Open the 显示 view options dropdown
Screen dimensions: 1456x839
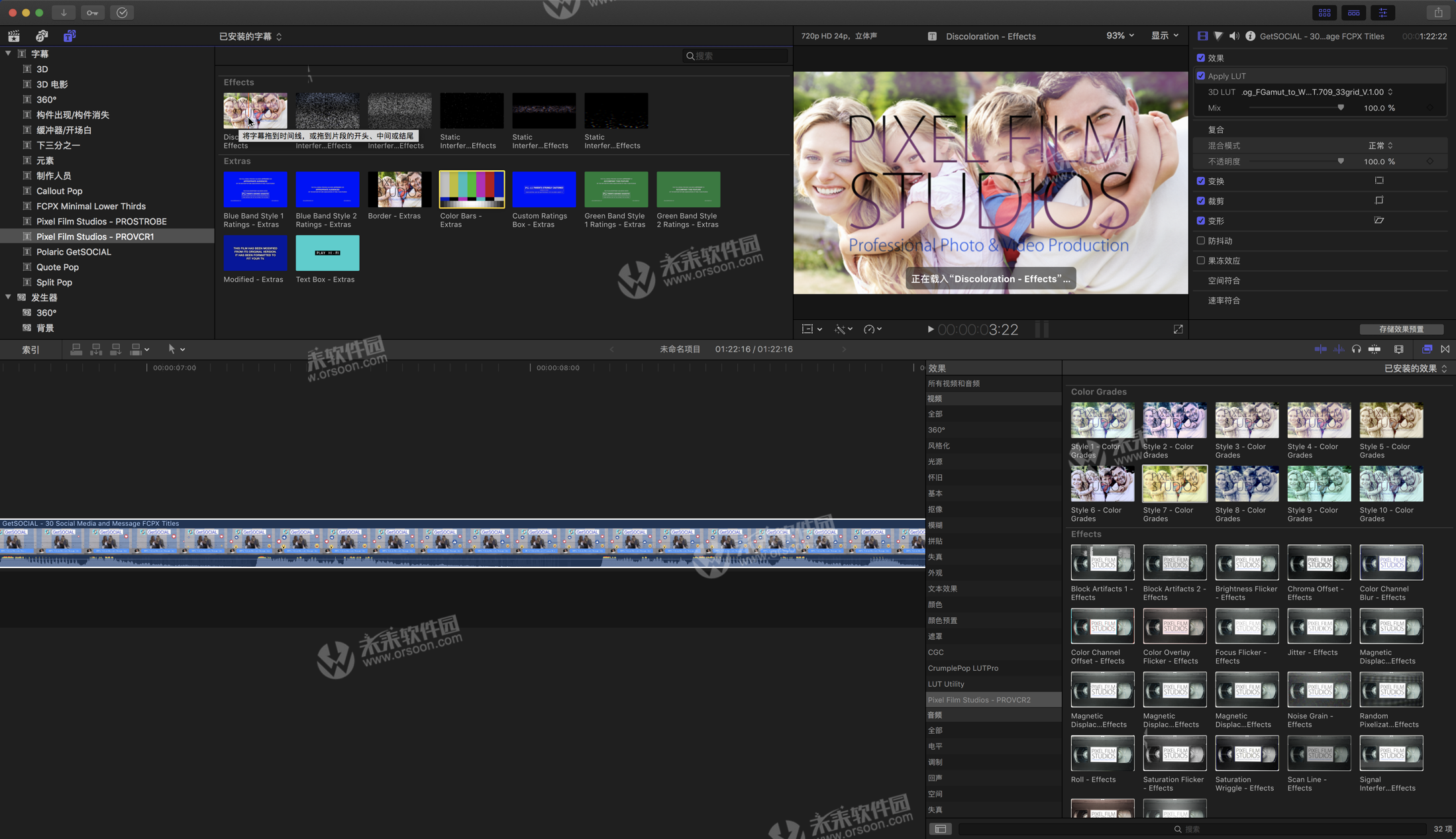(1165, 36)
